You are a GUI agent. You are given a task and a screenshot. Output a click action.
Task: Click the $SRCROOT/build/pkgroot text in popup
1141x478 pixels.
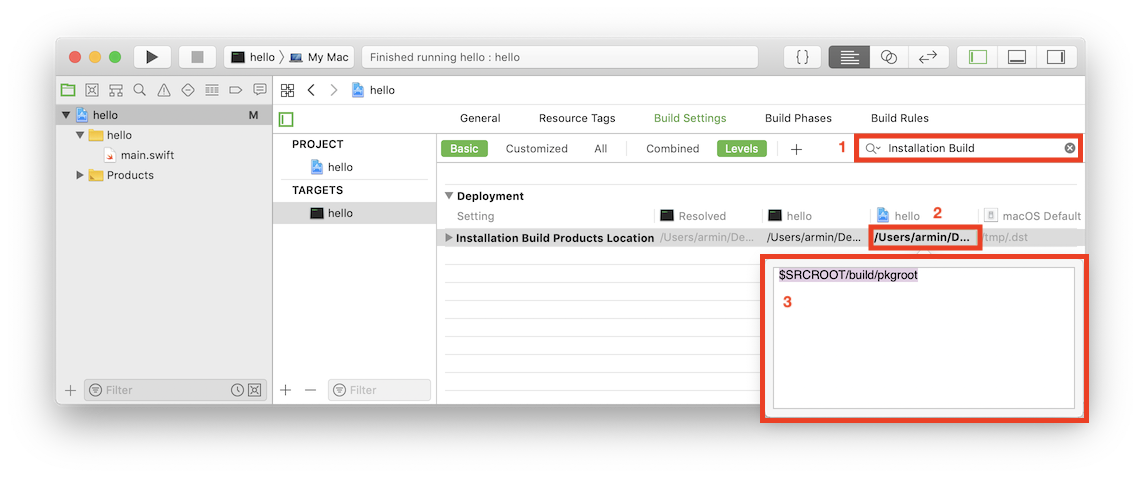click(x=848, y=276)
